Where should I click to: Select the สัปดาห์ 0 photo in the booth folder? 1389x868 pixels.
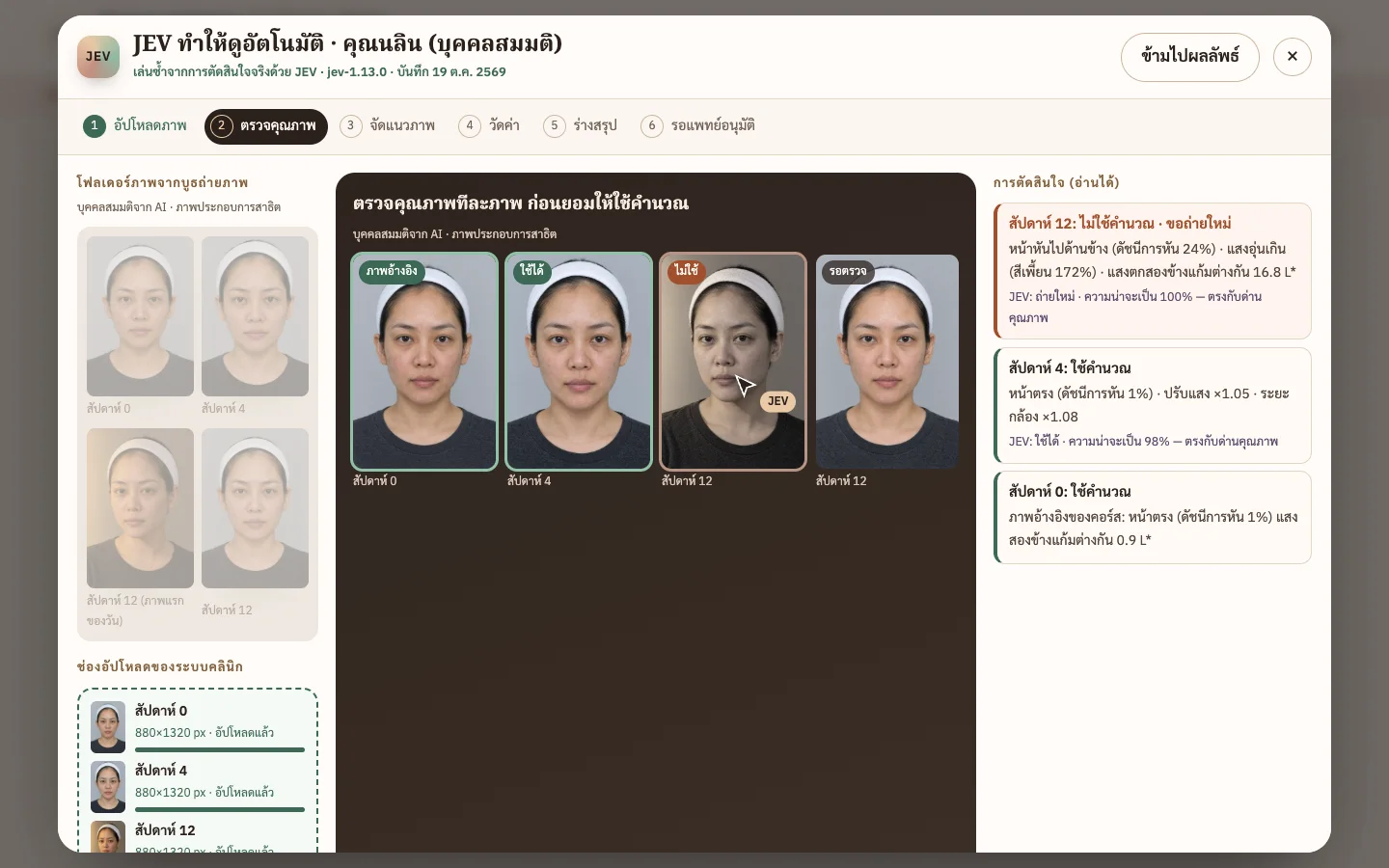(140, 316)
